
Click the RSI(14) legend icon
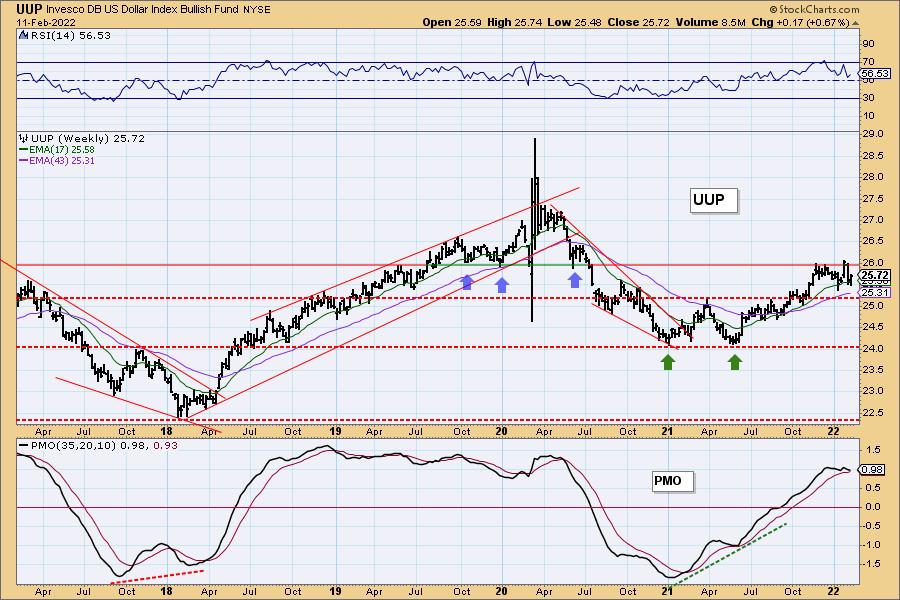(24, 35)
